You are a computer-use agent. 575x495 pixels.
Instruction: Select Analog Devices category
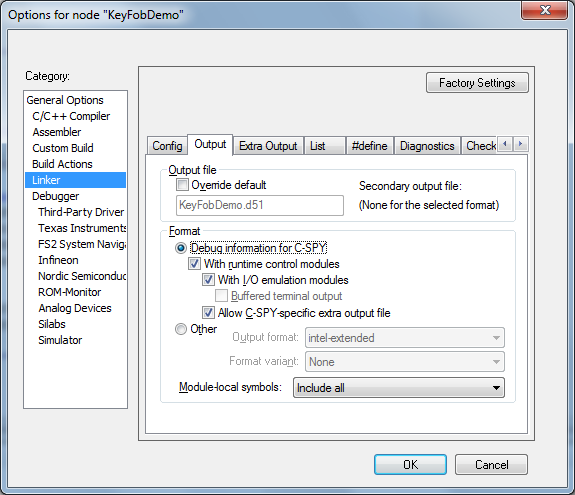pyautogui.click(x=75, y=308)
